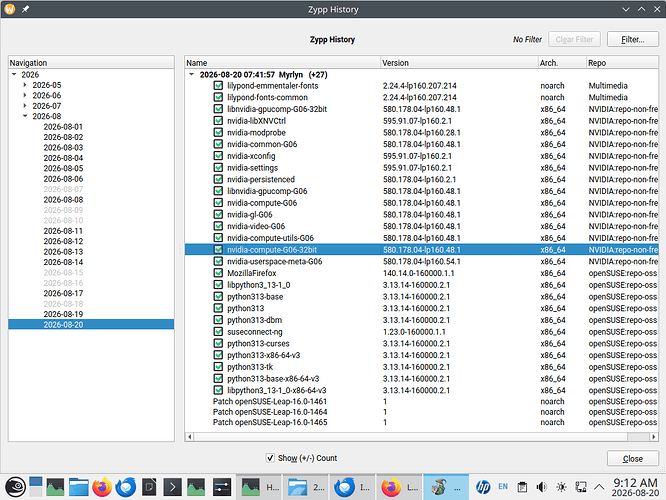Click status checkmark for python313-tk
The image size is (666, 500).
point(218,367)
